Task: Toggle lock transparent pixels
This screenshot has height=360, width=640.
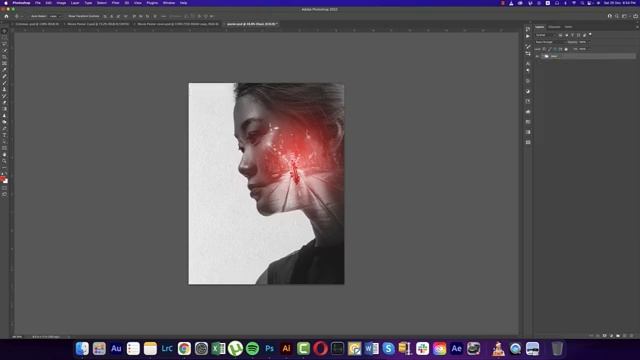Action: [544, 49]
